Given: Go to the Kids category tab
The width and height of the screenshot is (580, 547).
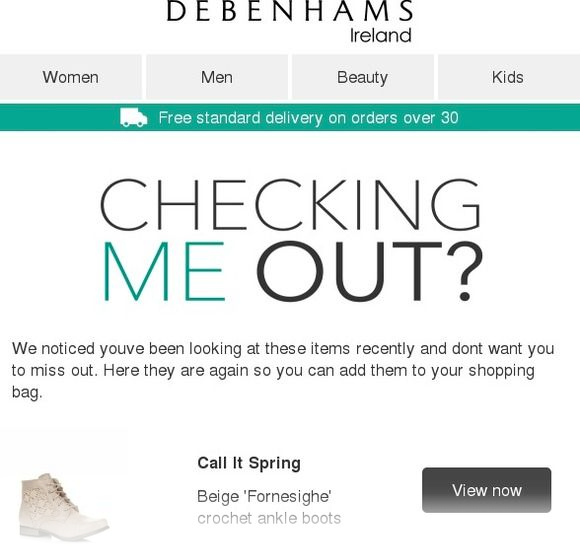Looking at the screenshot, I should tap(509, 77).
